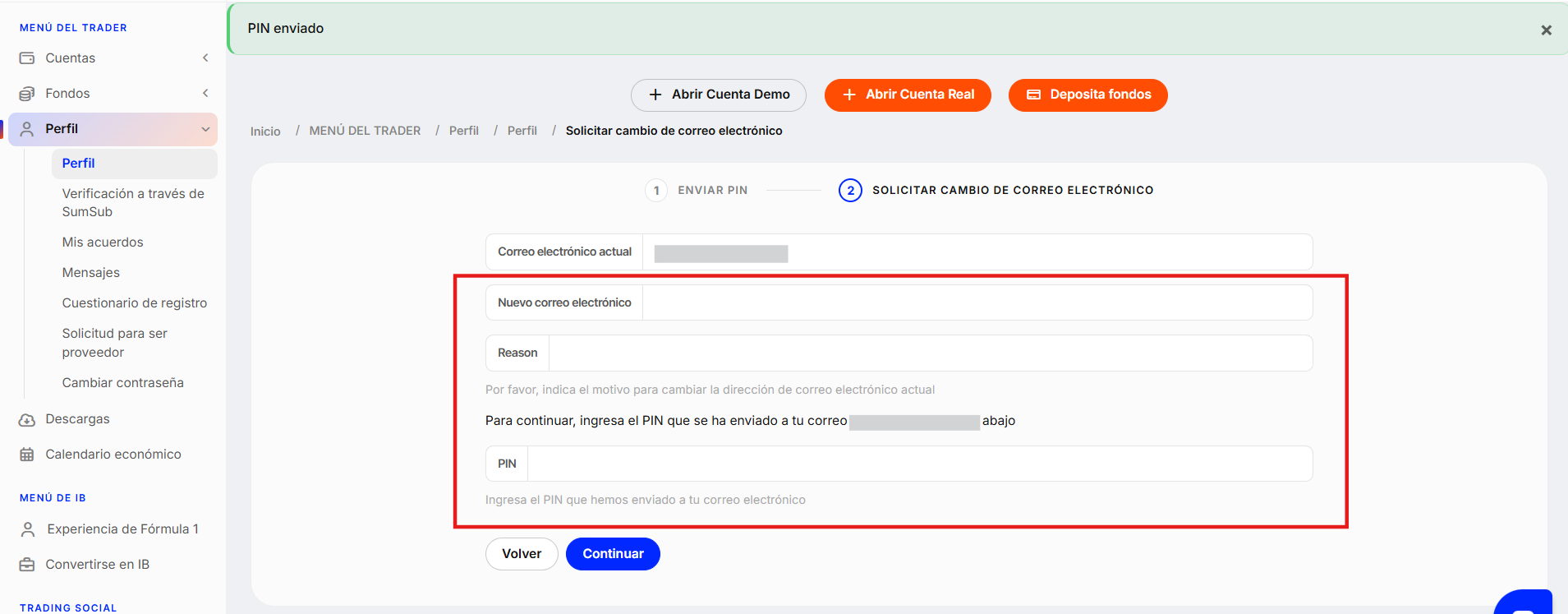Click Abrir Cuenta Real button
1568x614 pixels.
[x=908, y=95]
